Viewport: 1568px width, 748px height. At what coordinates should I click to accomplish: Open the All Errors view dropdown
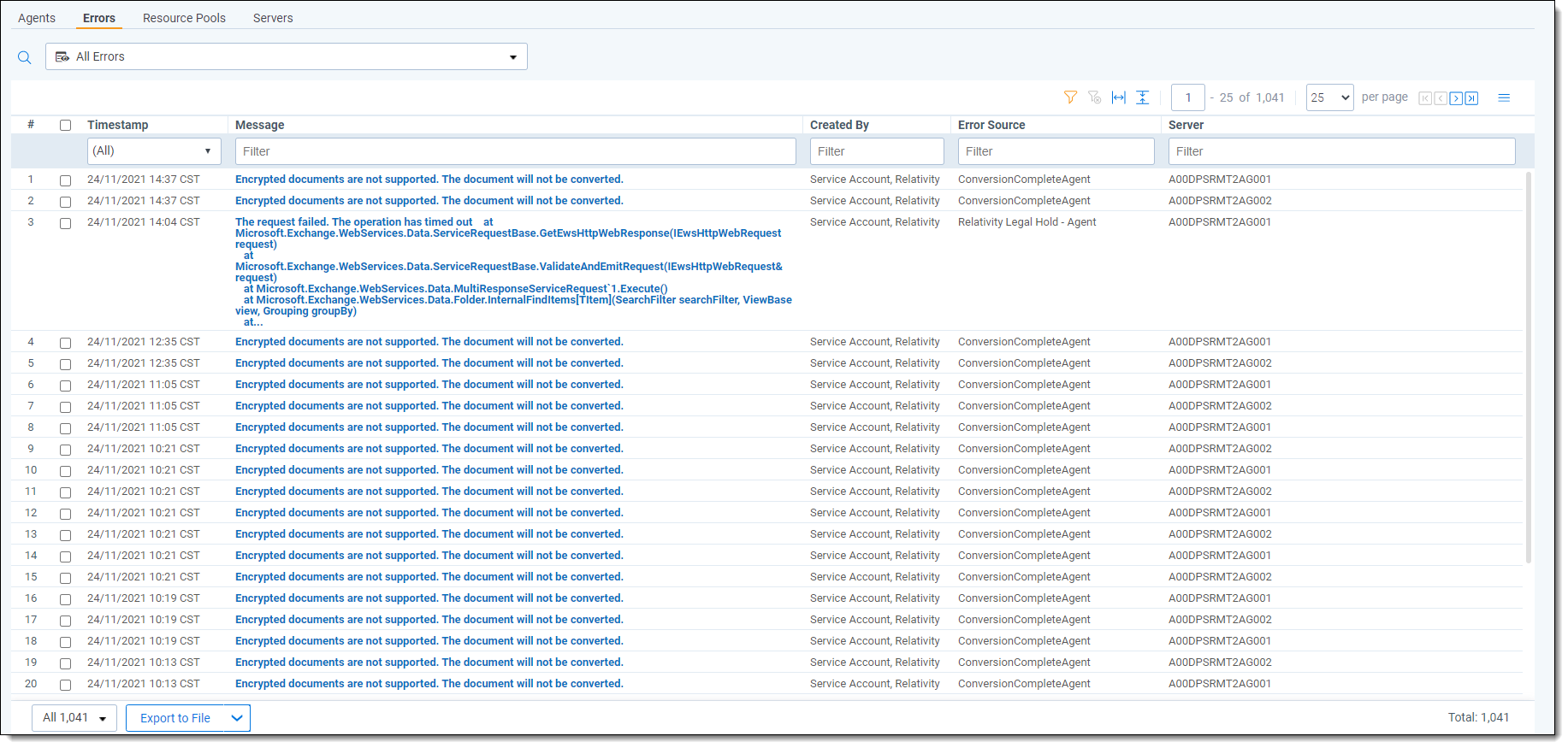[x=286, y=56]
